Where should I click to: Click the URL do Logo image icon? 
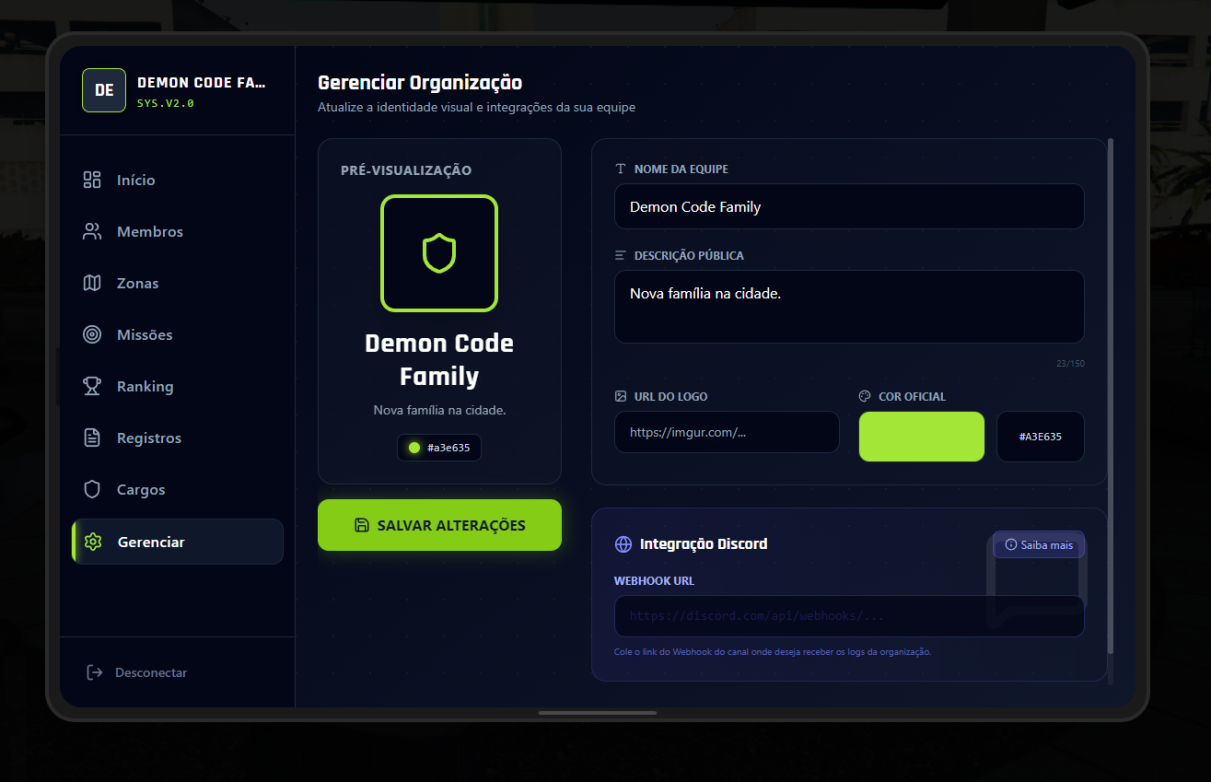click(x=621, y=396)
